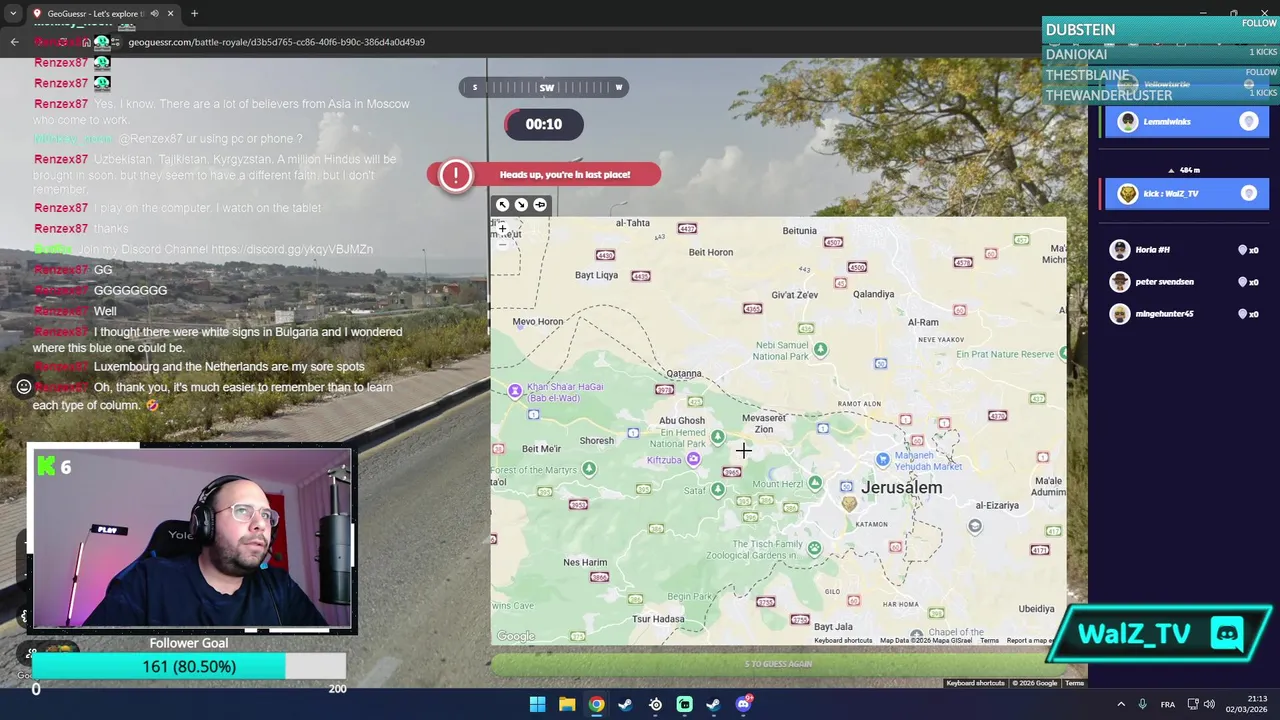This screenshot has width=1280, height=720.
Task: Open the Chrome tab search dropdown
Action: coord(12,14)
